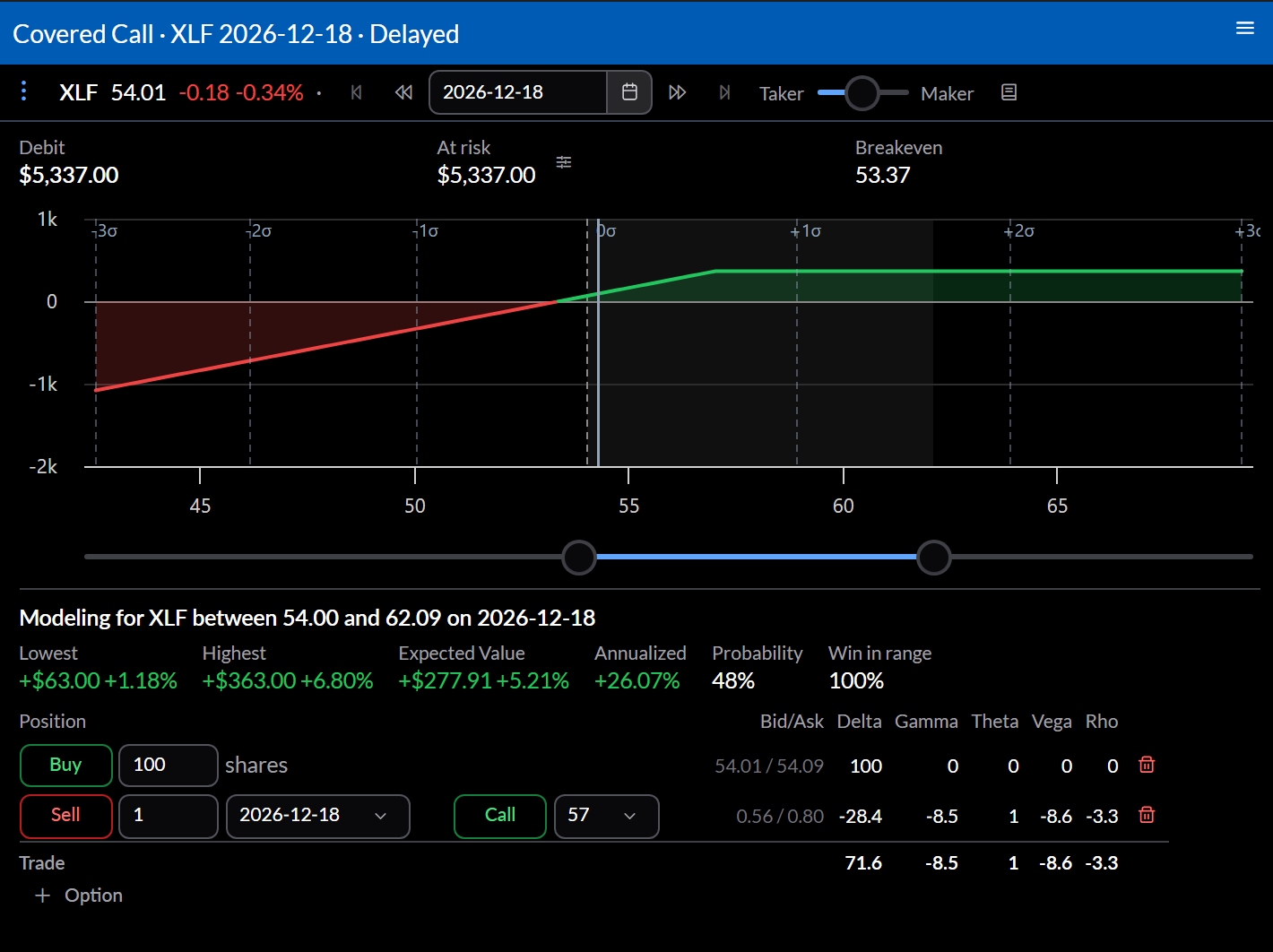
Task: Open the calendar date picker
Action: 629,92
